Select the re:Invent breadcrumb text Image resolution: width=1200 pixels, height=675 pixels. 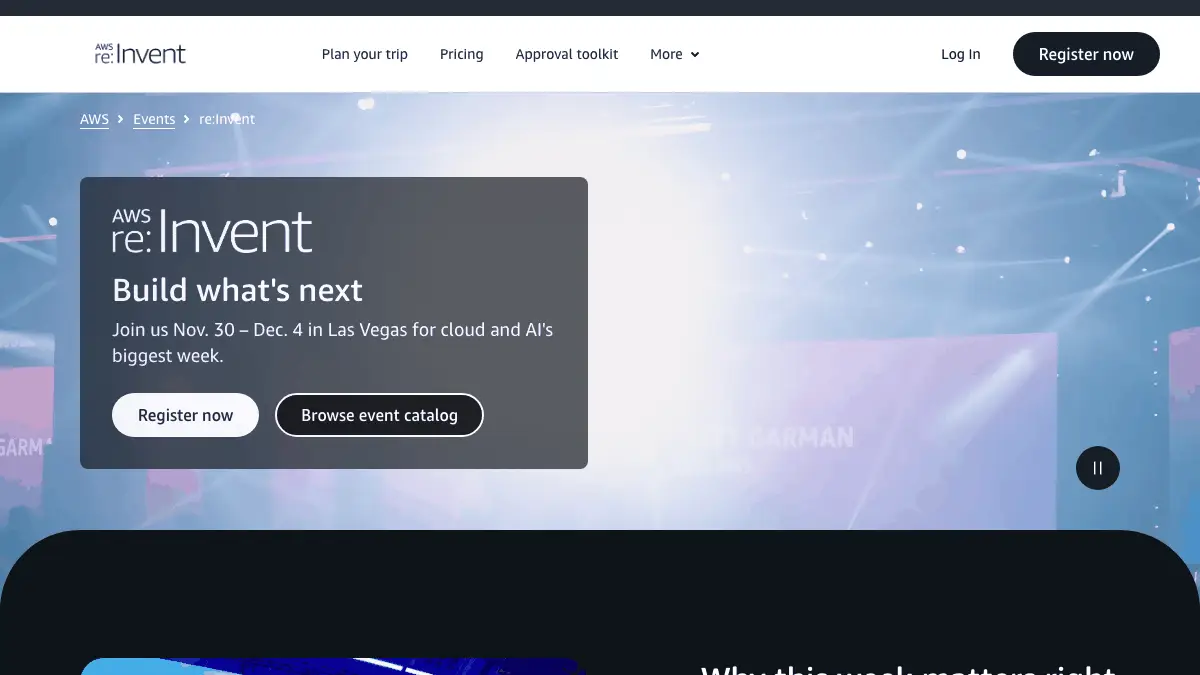pyautogui.click(x=227, y=119)
